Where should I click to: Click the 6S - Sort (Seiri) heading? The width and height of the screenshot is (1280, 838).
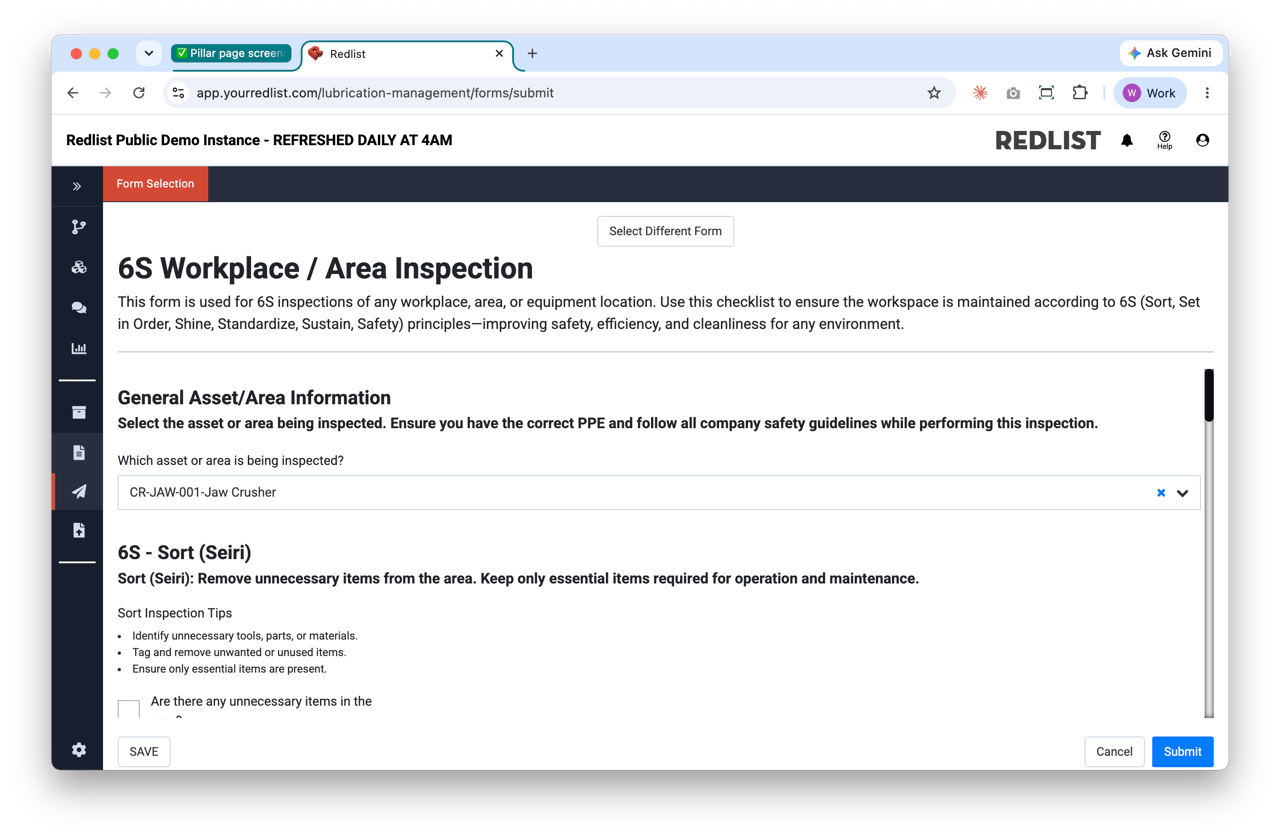click(x=184, y=553)
